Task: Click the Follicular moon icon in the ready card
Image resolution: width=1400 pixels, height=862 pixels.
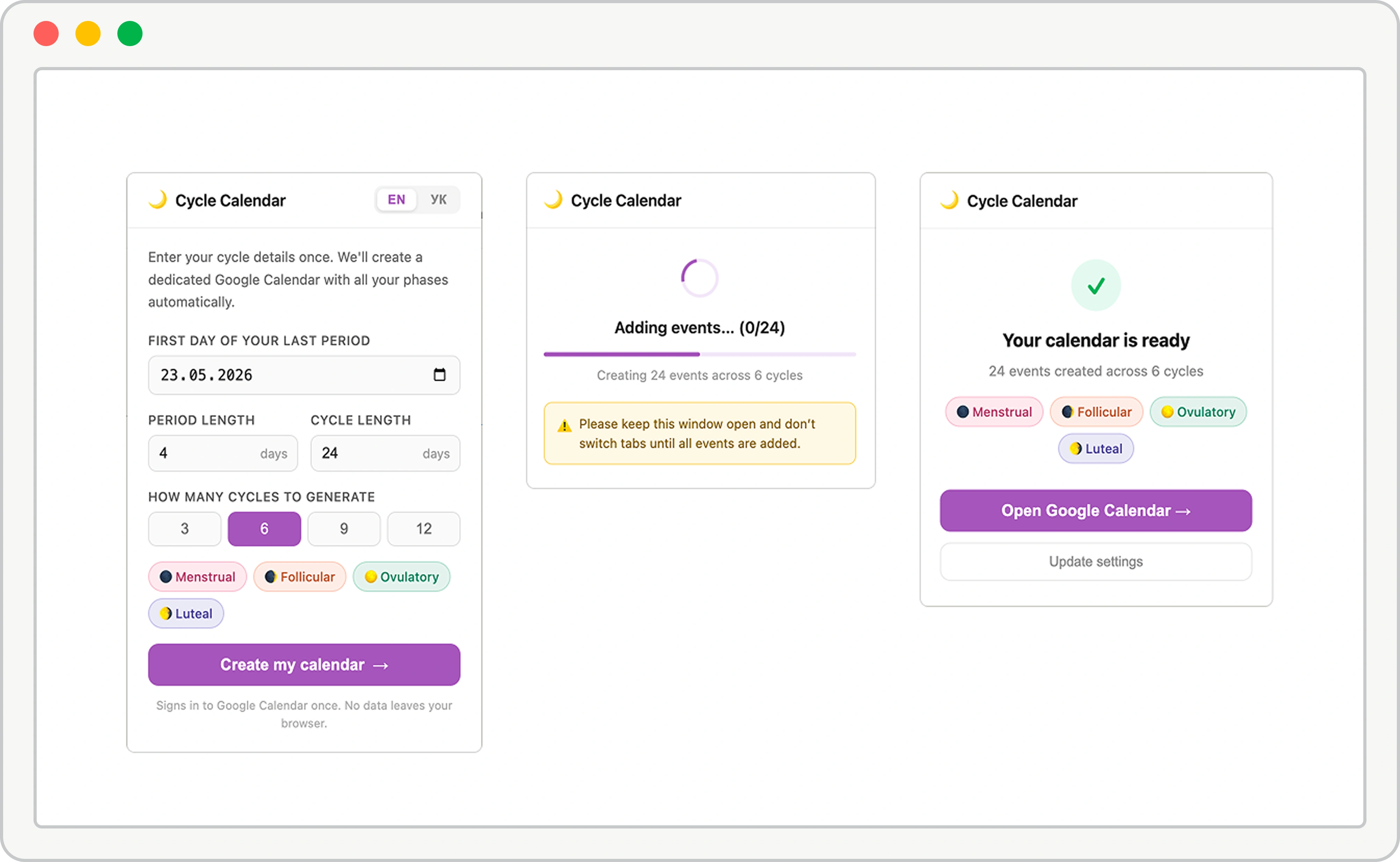Action: pos(1067,412)
